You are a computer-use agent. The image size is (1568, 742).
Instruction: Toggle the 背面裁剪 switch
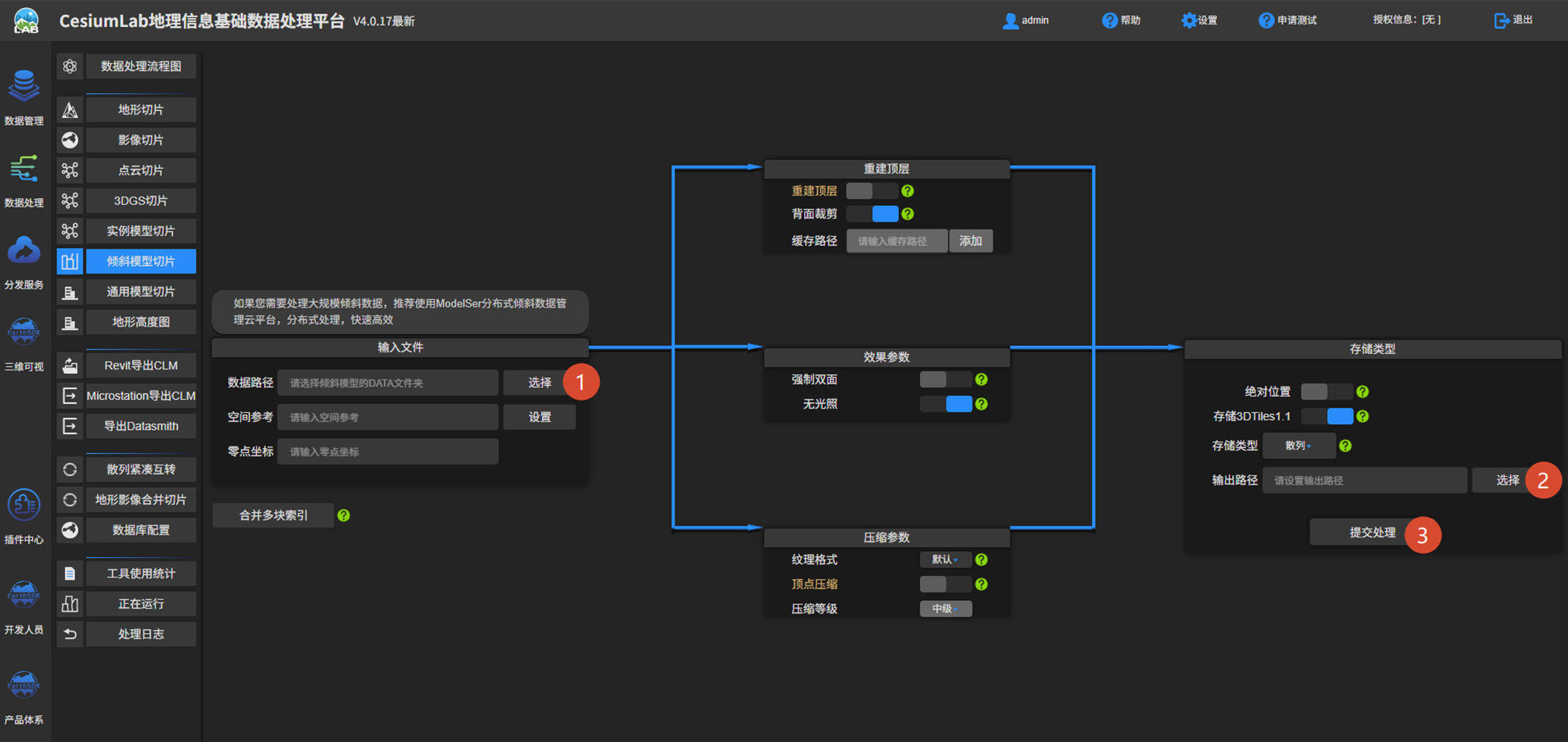click(872, 214)
